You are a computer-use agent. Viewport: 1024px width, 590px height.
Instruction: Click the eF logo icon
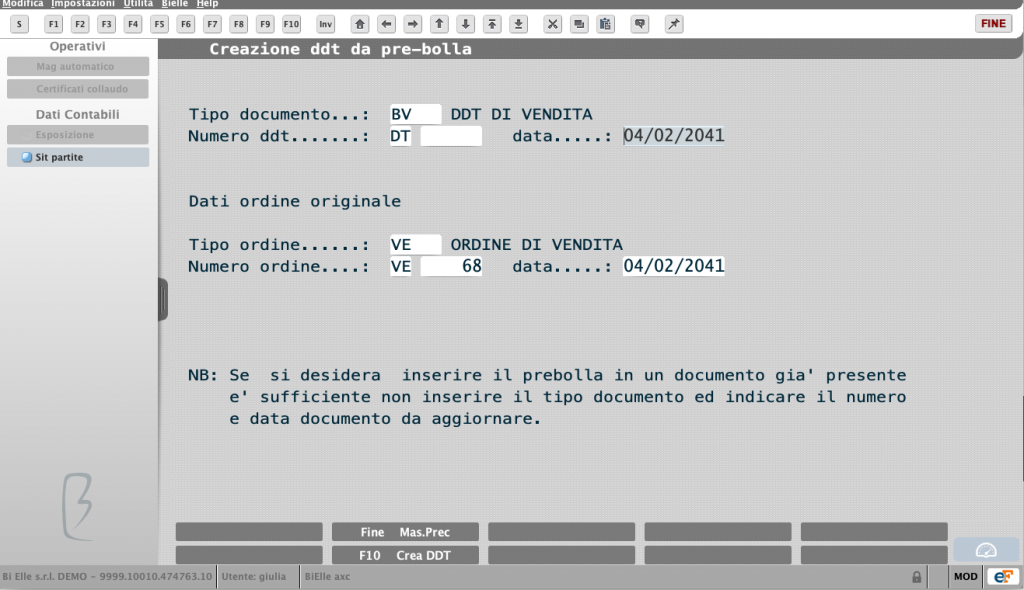(1003, 577)
